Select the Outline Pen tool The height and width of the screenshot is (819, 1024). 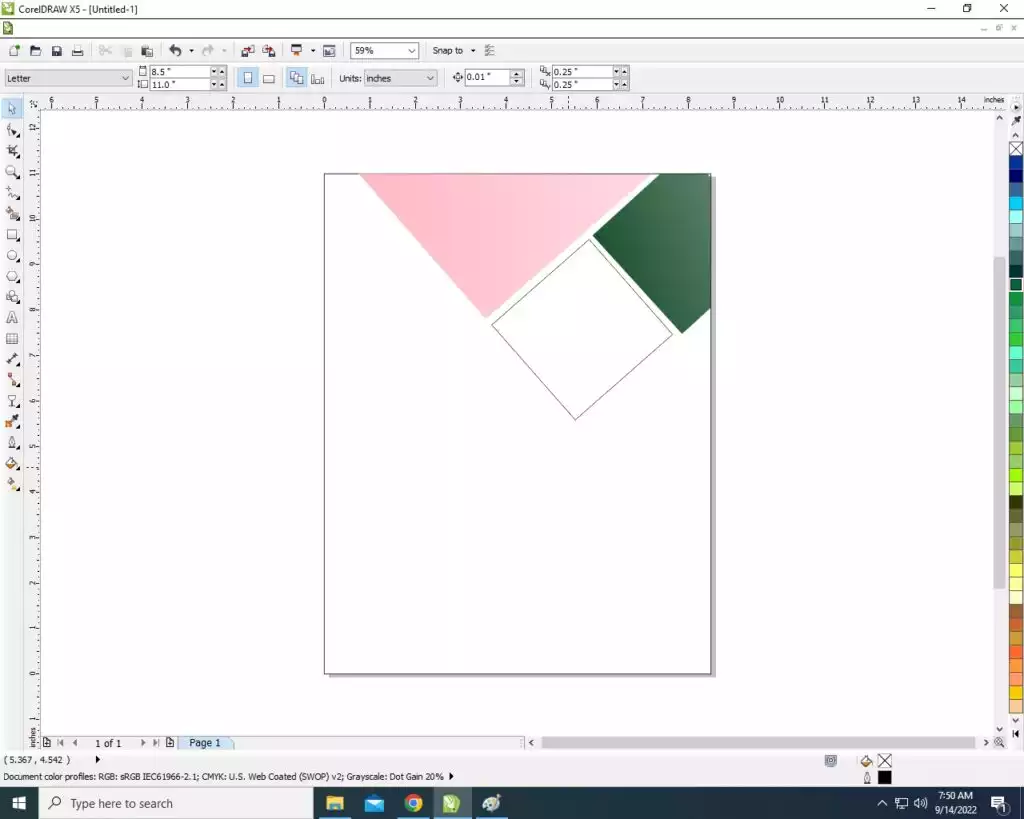pyautogui.click(x=12, y=443)
